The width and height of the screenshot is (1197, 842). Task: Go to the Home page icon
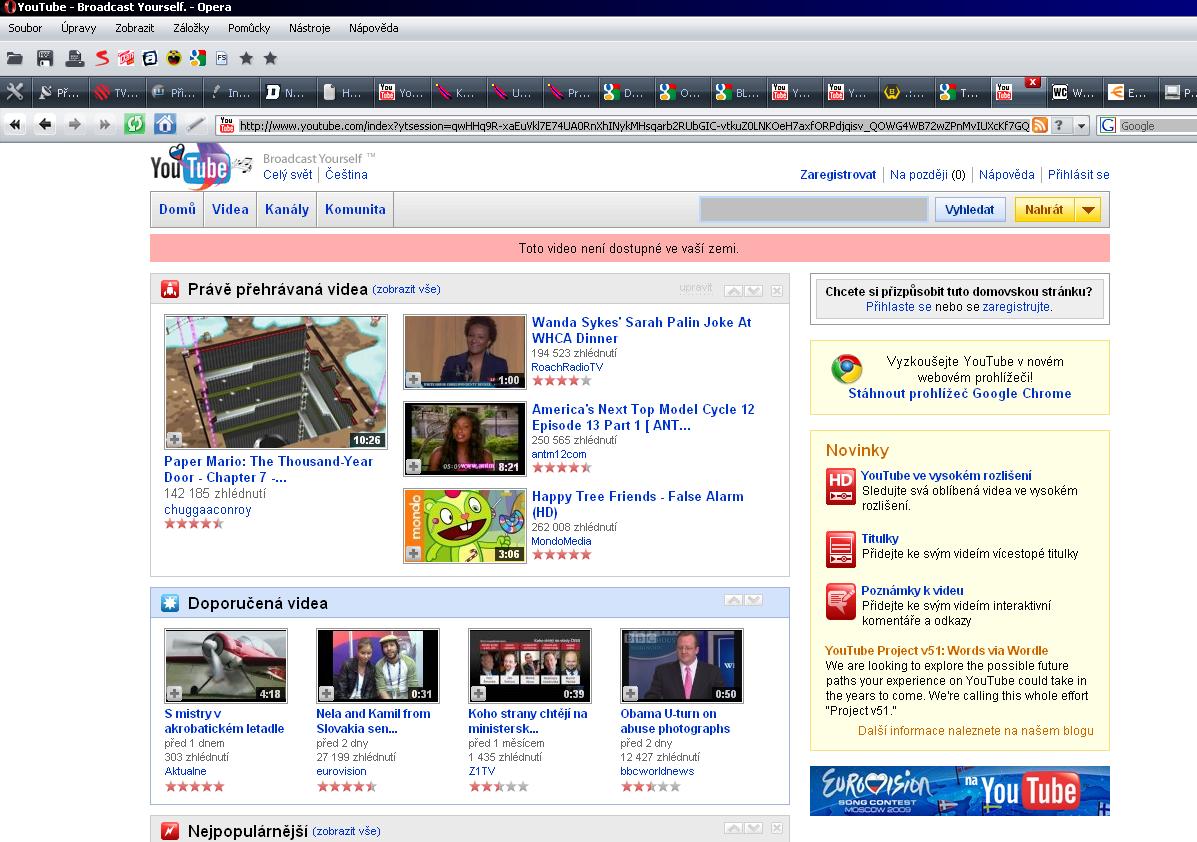(165, 125)
